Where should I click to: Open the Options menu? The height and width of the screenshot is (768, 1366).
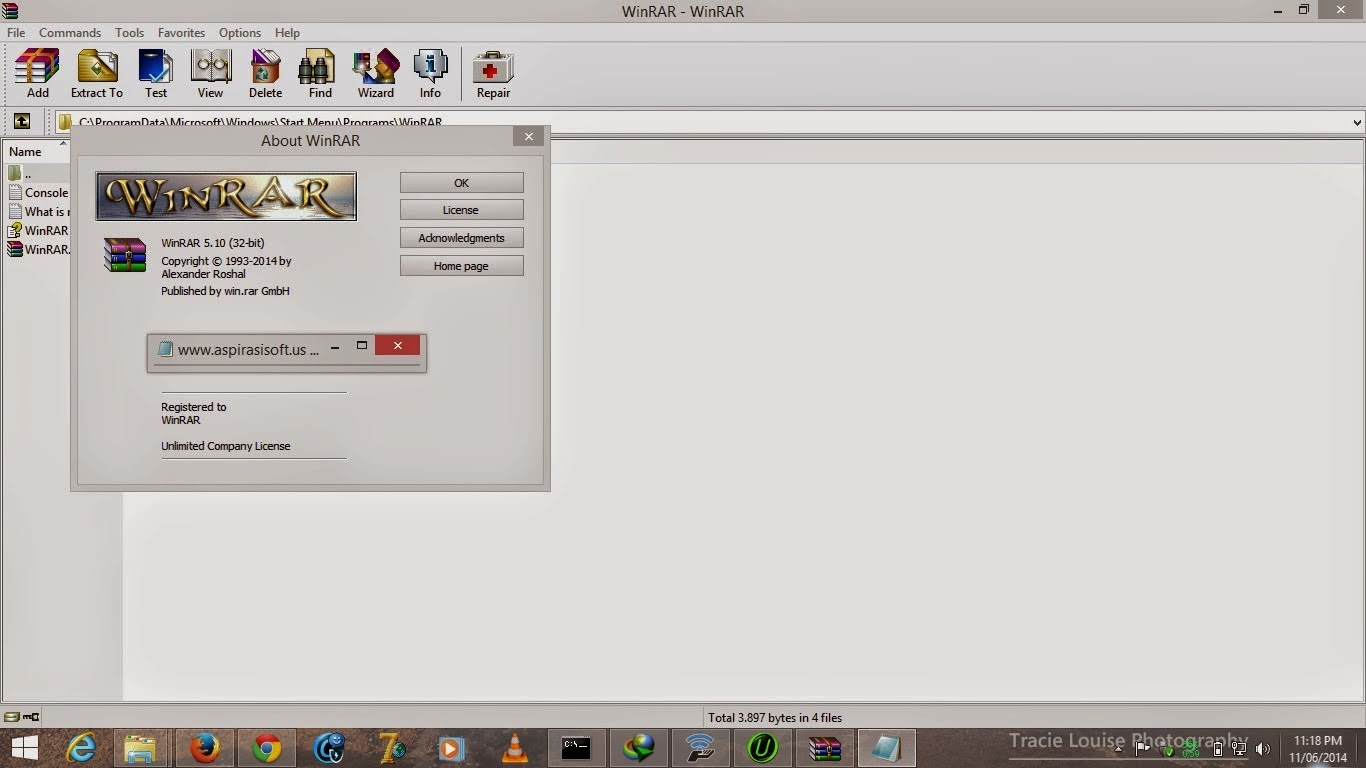(x=240, y=33)
